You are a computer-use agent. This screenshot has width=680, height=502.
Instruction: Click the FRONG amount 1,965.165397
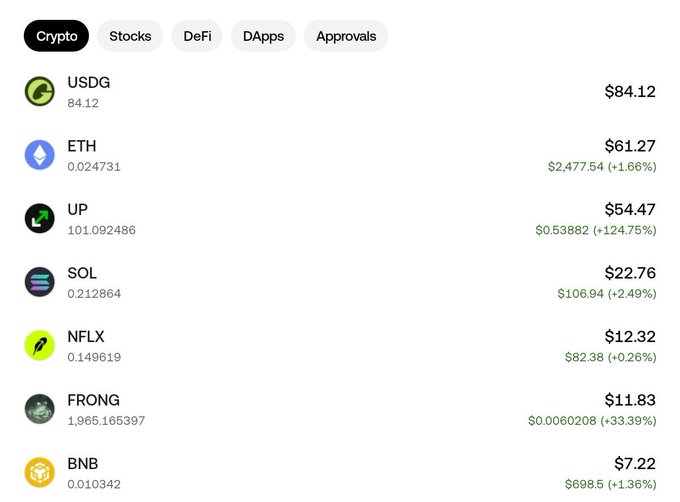coord(106,421)
